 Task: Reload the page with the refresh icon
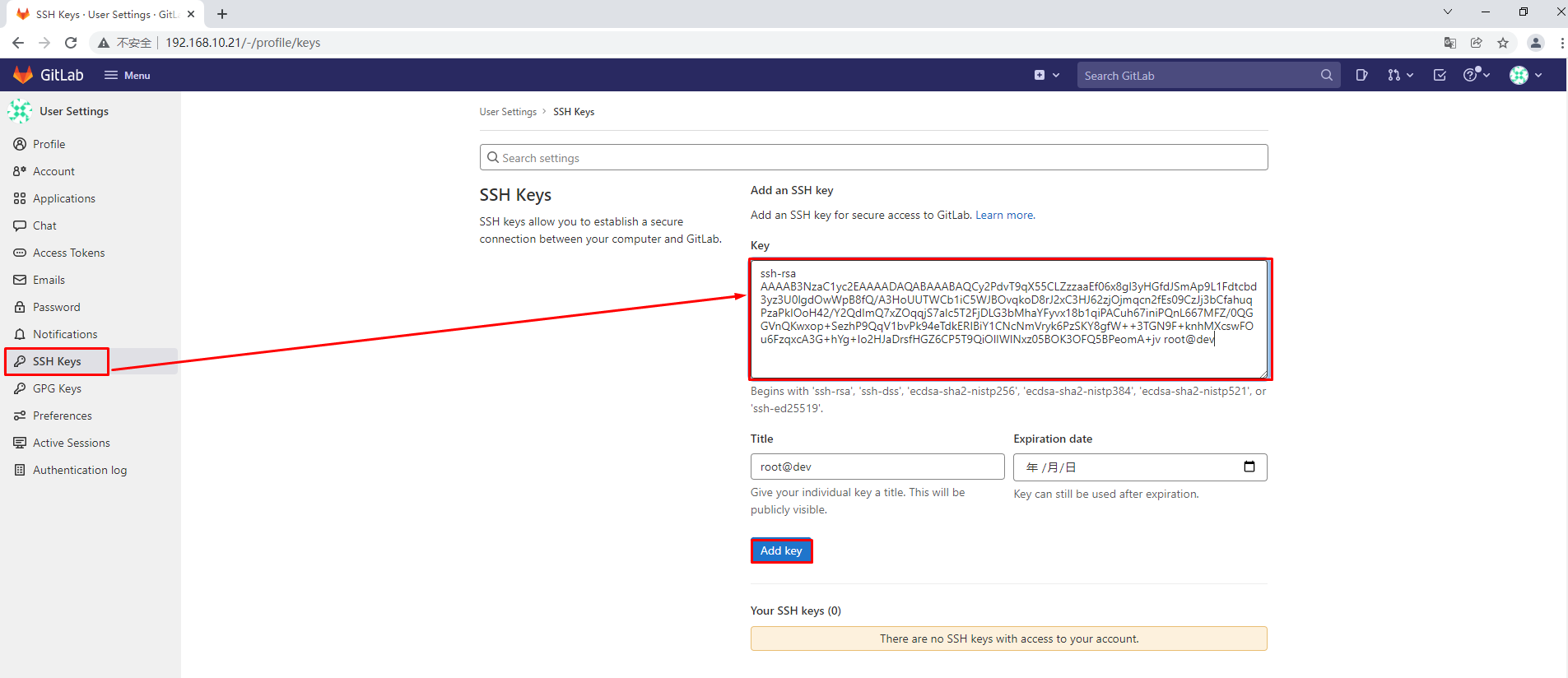[x=71, y=43]
